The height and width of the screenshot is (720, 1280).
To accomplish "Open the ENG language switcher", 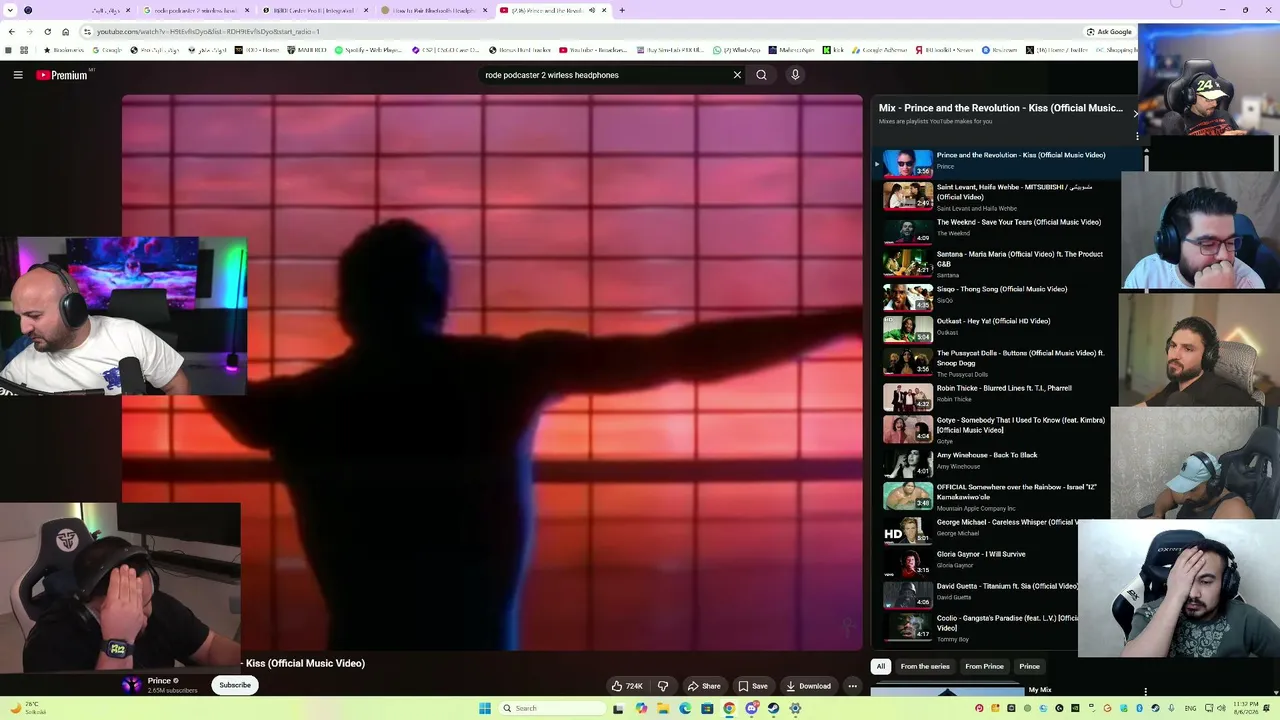I will (x=1190, y=709).
